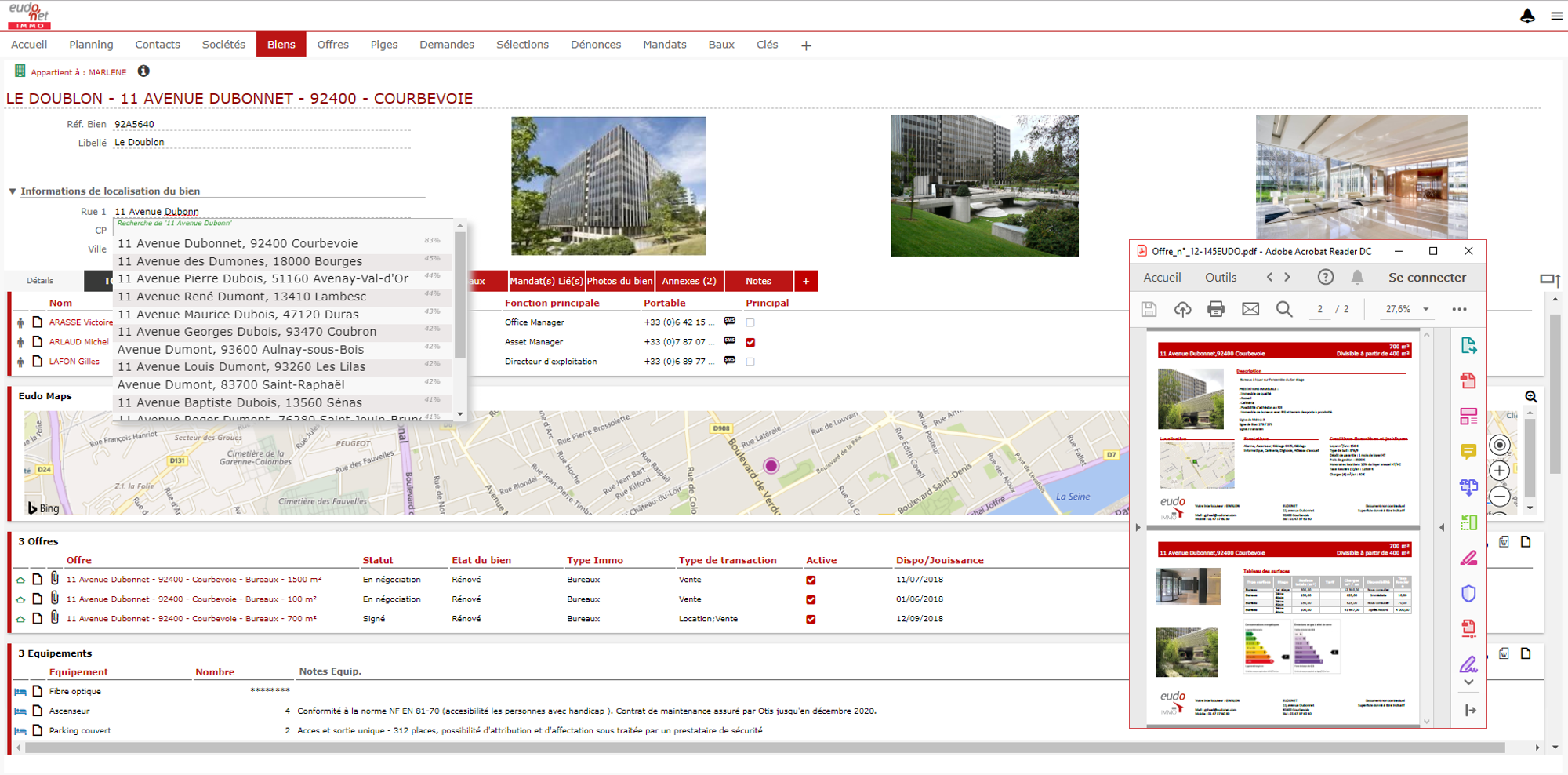Click the save icon in Acrobat Reader
1568x775 pixels.
[x=1149, y=309]
